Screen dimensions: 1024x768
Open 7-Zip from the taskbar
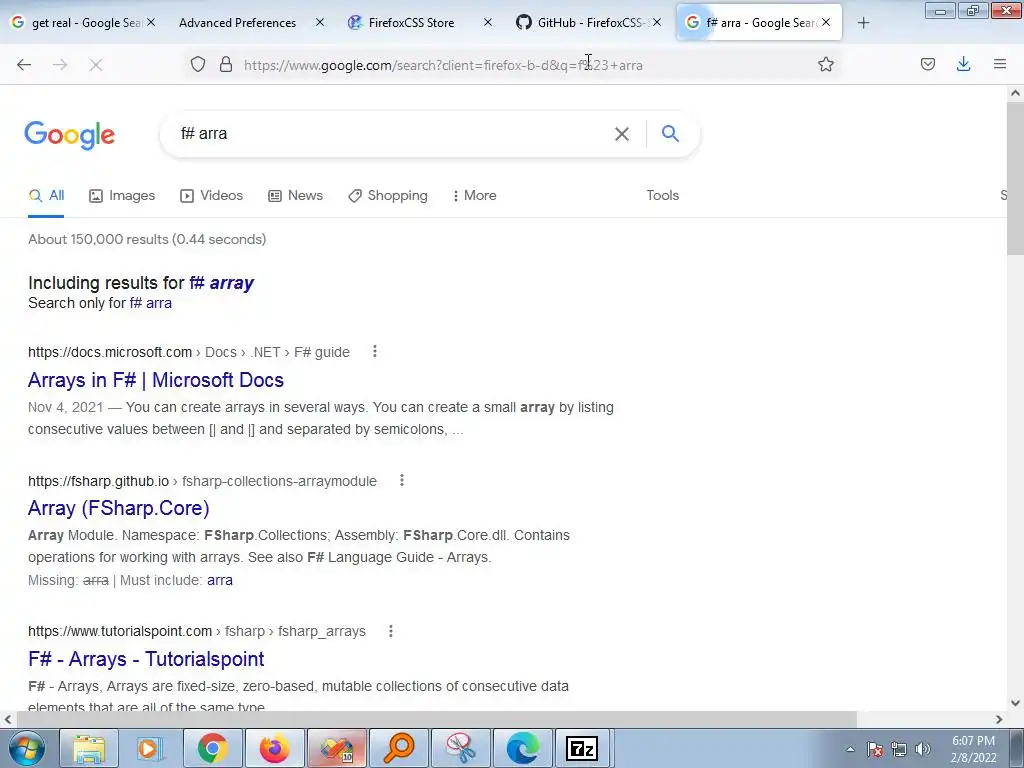(x=582, y=748)
